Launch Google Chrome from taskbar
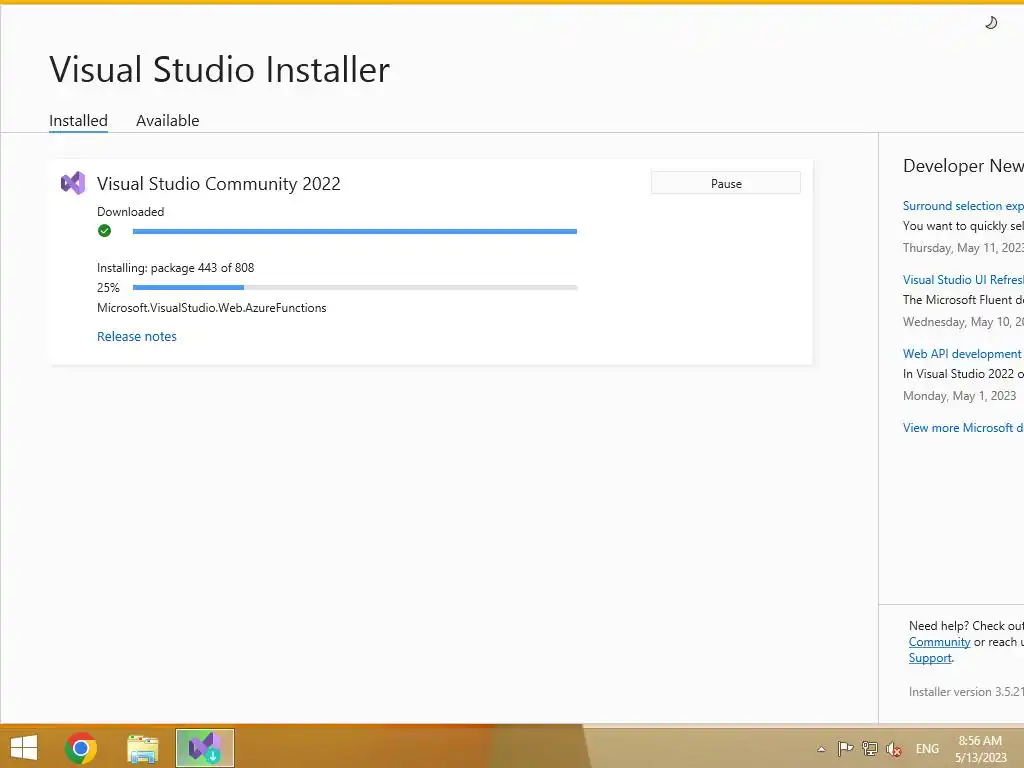 [x=81, y=748]
